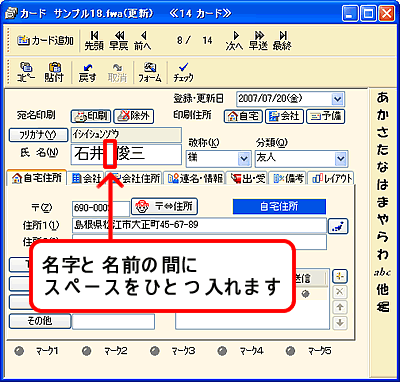Image resolution: width=400 pixels, height=382 pixels.
Task: Toggle the マーク2 indicator
Action: point(87,351)
